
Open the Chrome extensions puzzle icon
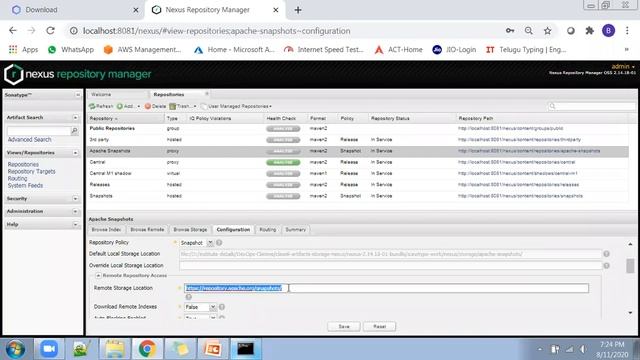point(589,31)
